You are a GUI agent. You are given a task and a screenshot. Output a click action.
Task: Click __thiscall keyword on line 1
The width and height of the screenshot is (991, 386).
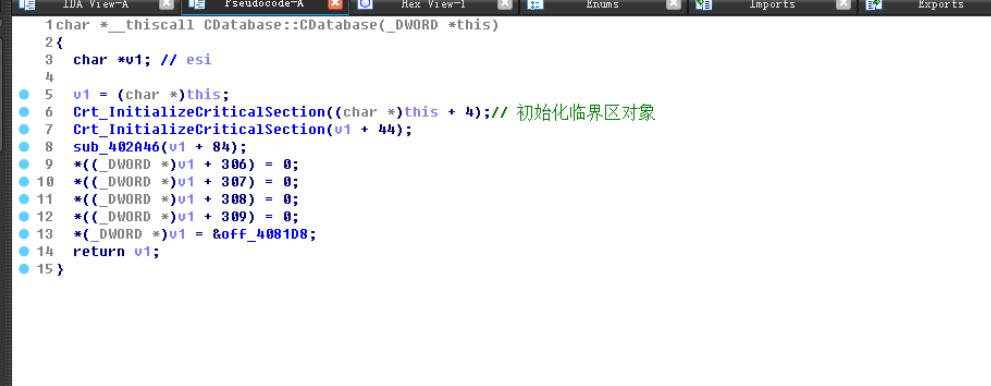click(x=151, y=25)
